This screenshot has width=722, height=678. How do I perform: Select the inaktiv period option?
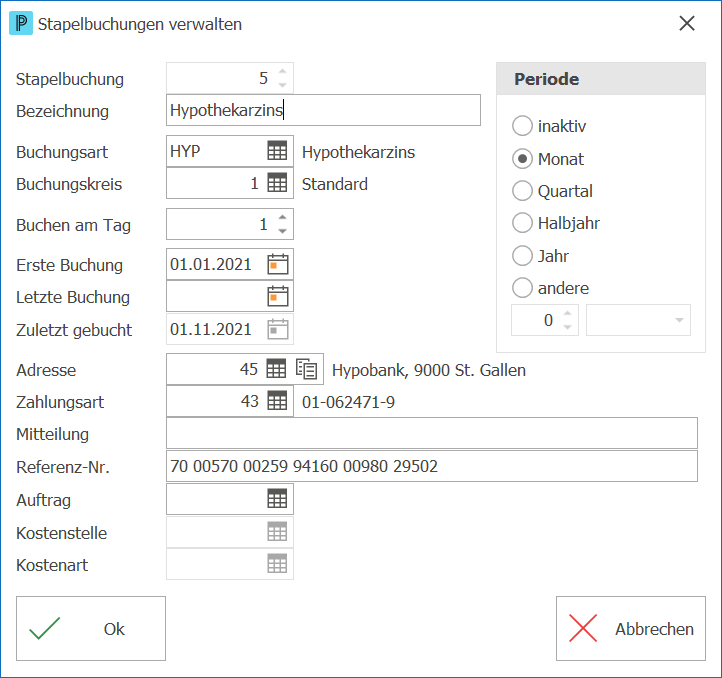pyautogui.click(x=549, y=126)
